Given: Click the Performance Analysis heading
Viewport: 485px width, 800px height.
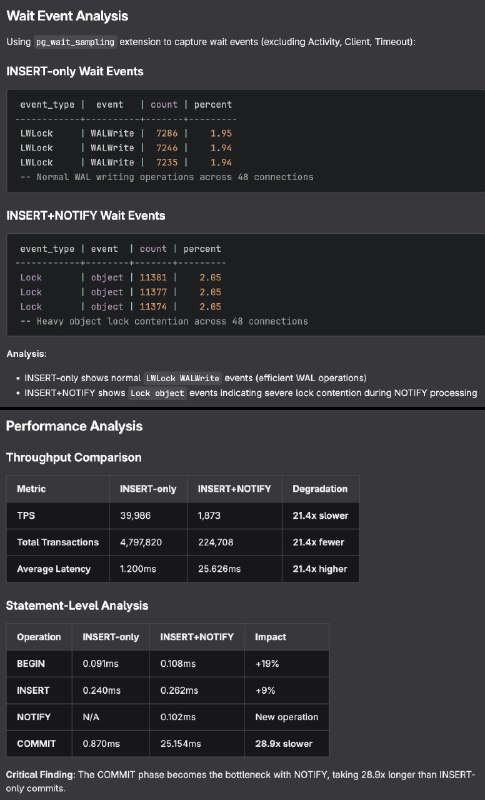Looking at the screenshot, I should (x=74, y=427).
